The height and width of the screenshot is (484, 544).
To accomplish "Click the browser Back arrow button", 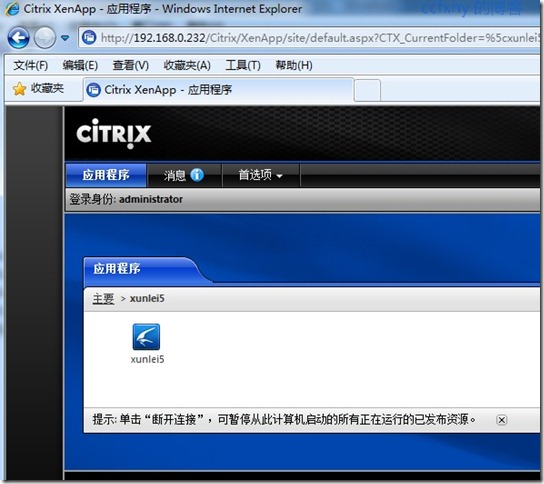I will pyautogui.click(x=18, y=38).
